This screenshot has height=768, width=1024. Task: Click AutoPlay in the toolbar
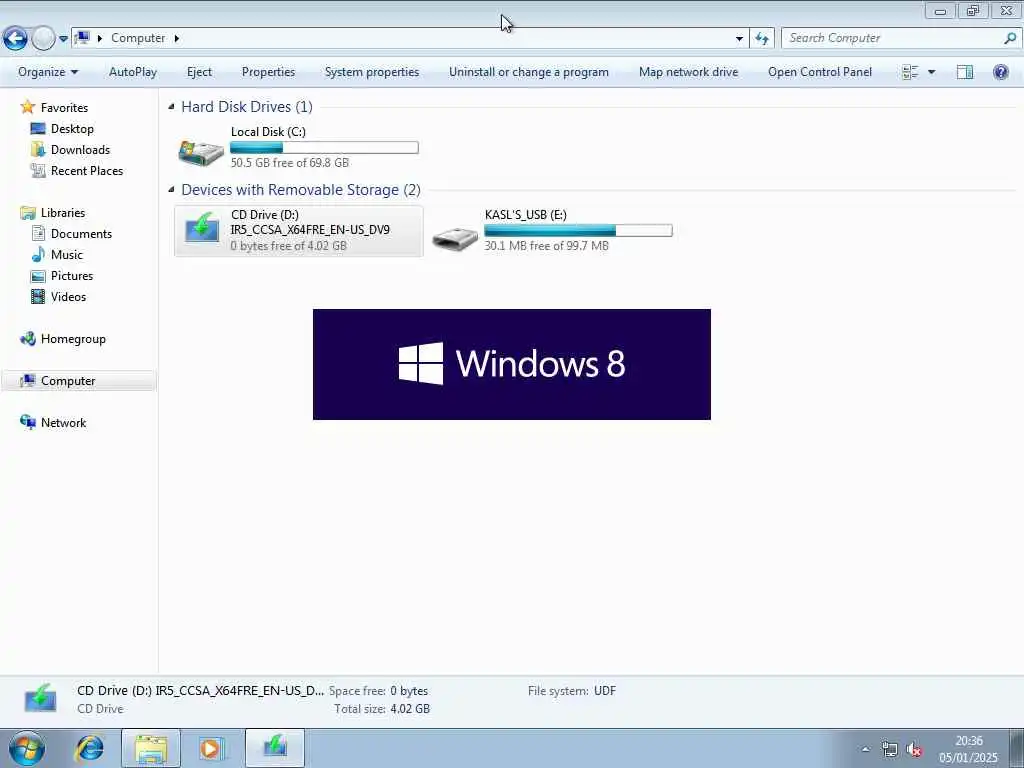[133, 72]
